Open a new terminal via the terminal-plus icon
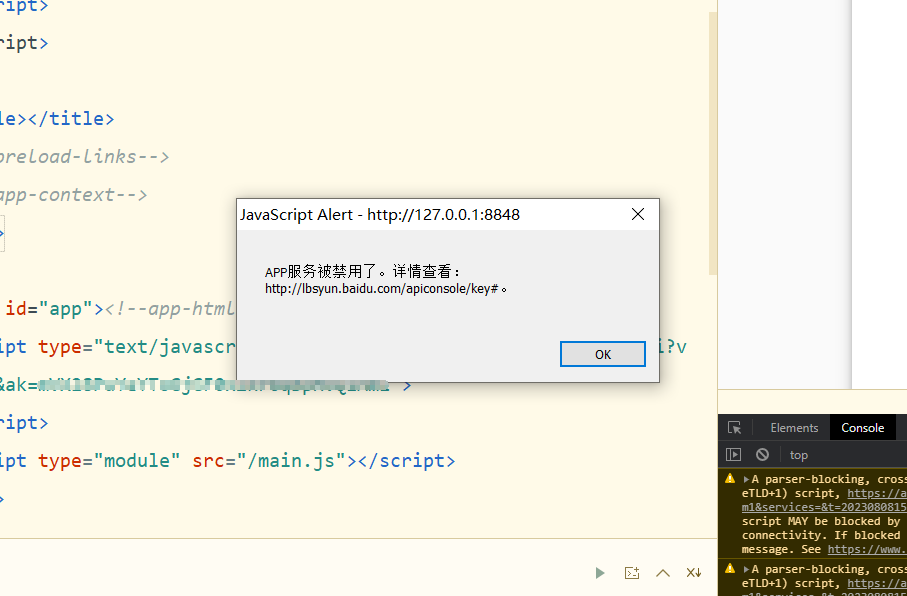The height and width of the screenshot is (596, 907). pyautogui.click(x=632, y=573)
